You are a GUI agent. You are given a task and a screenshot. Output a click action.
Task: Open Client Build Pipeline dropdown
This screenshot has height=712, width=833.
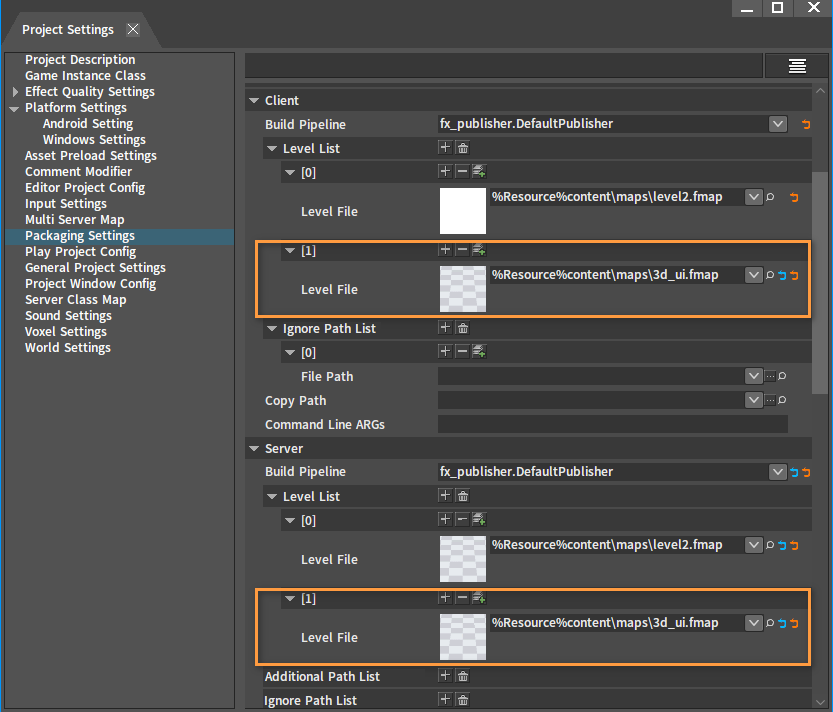click(x=778, y=124)
